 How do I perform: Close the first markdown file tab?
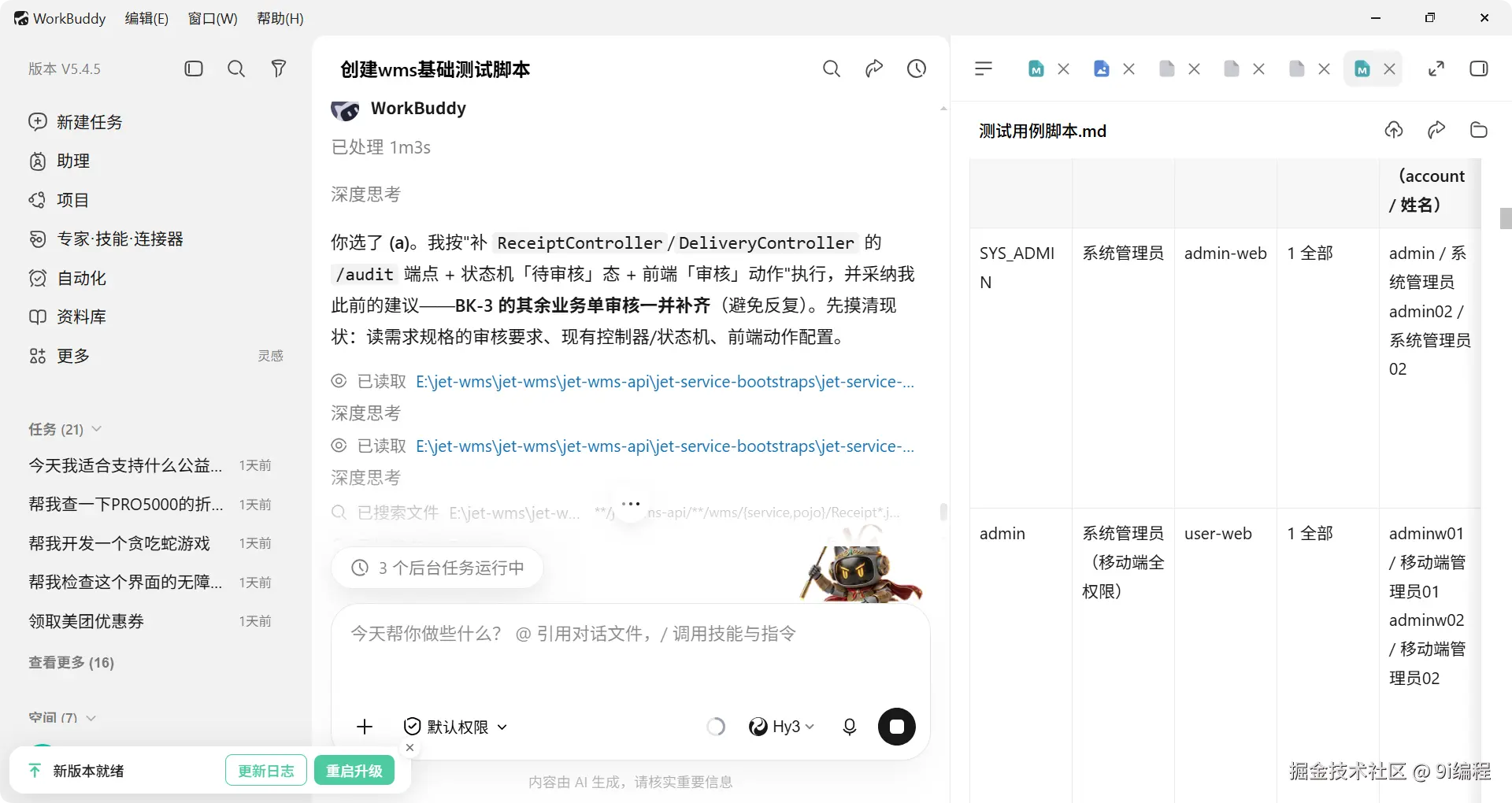pyautogui.click(x=1063, y=69)
